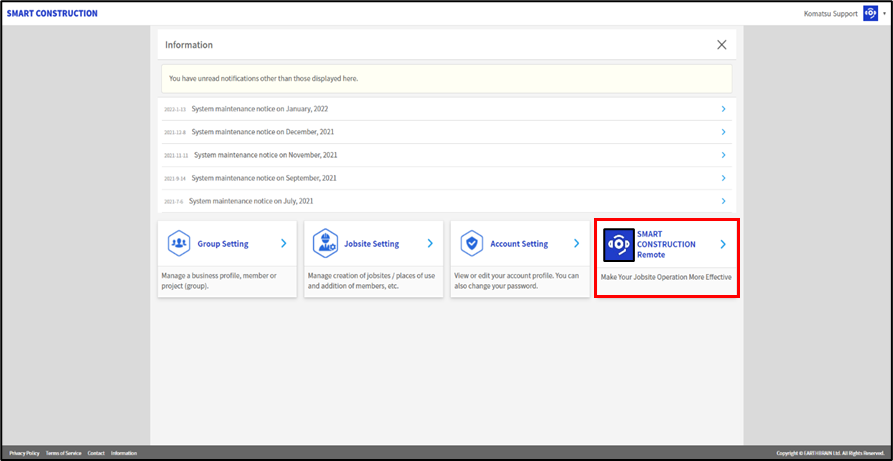Viewport: 893px width, 461px height.
Task: Click 'Manage a business profile, member' description
Action: (219, 281)
